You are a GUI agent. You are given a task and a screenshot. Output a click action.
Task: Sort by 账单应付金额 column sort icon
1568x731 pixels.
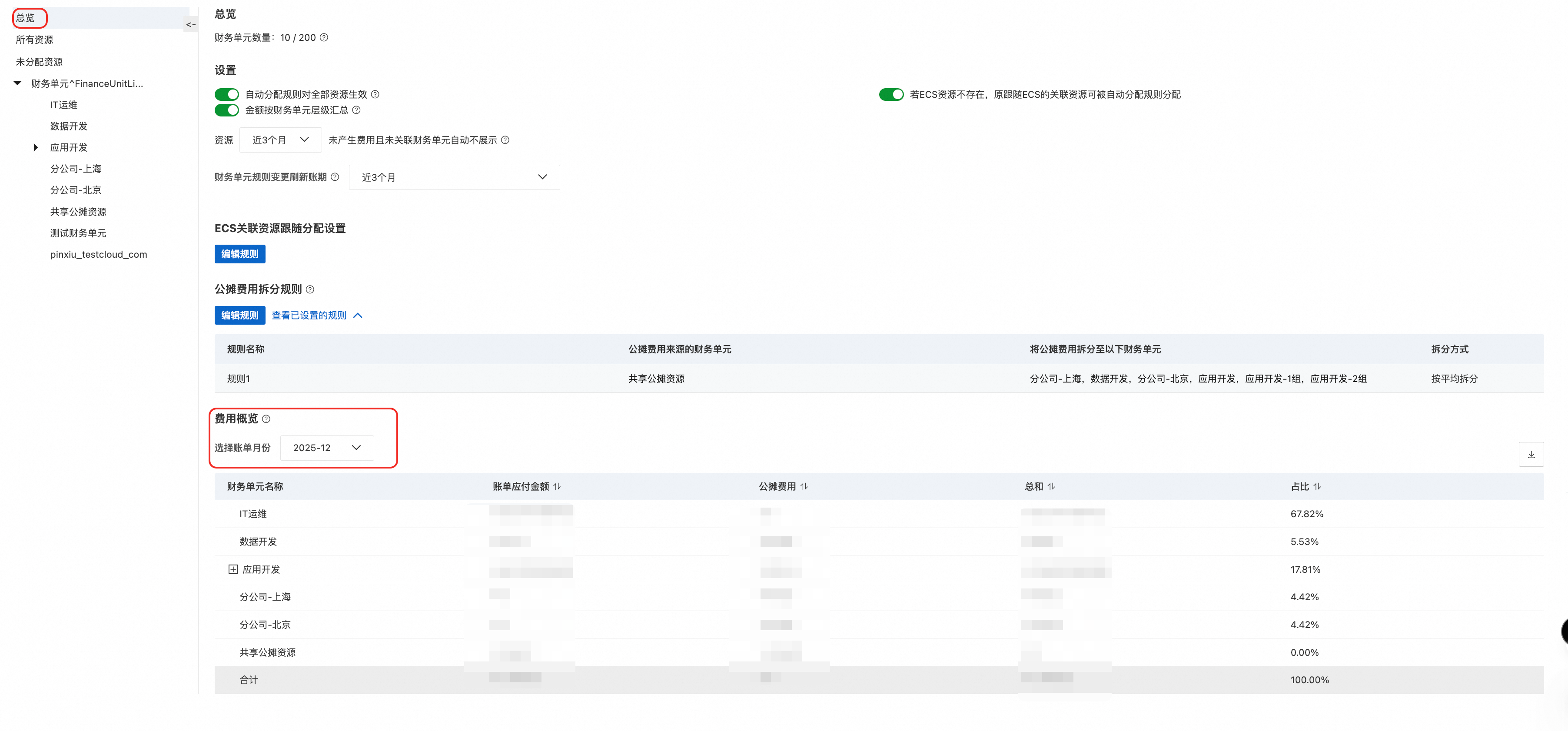pos(557,486)
